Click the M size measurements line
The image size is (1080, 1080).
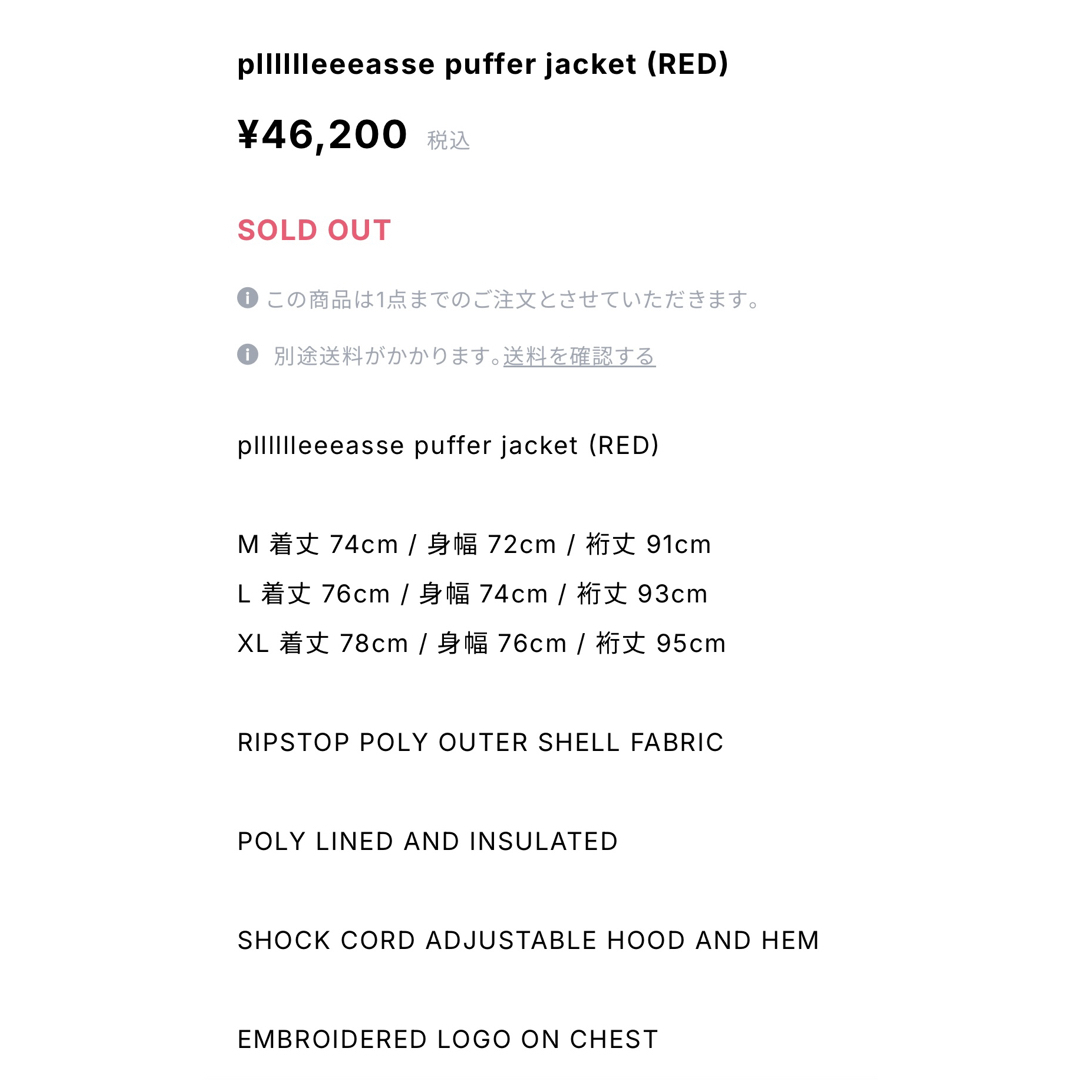[474, 544]
